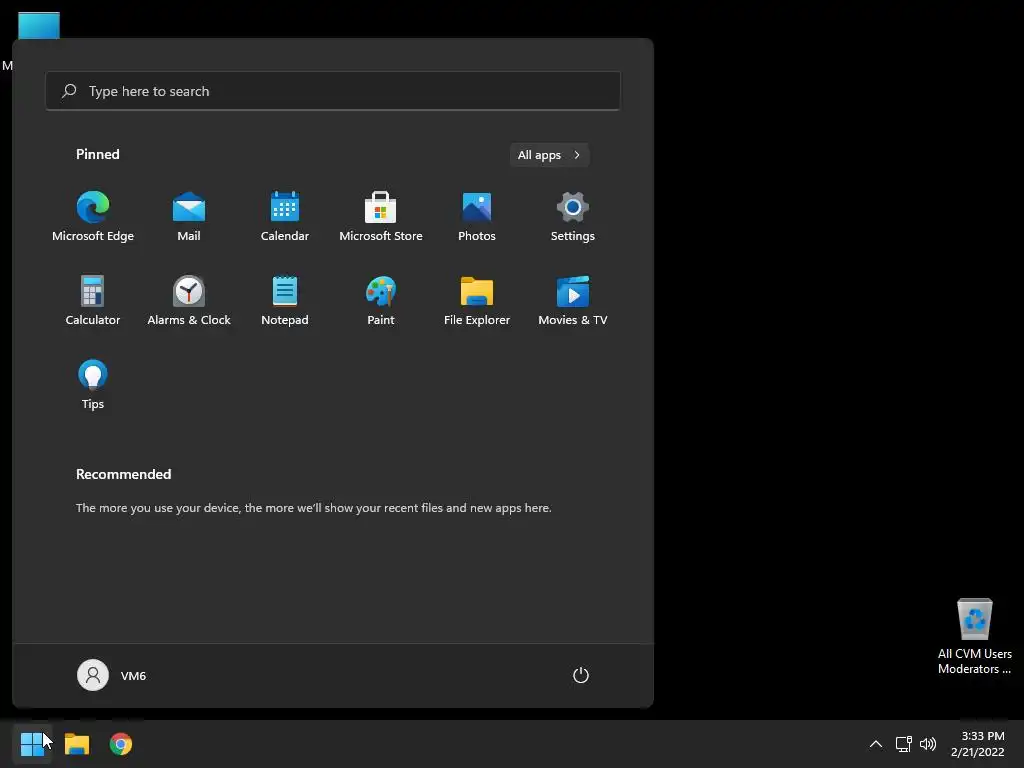Open the taskbar clock showing 3:33 PM

pos(978,744)
